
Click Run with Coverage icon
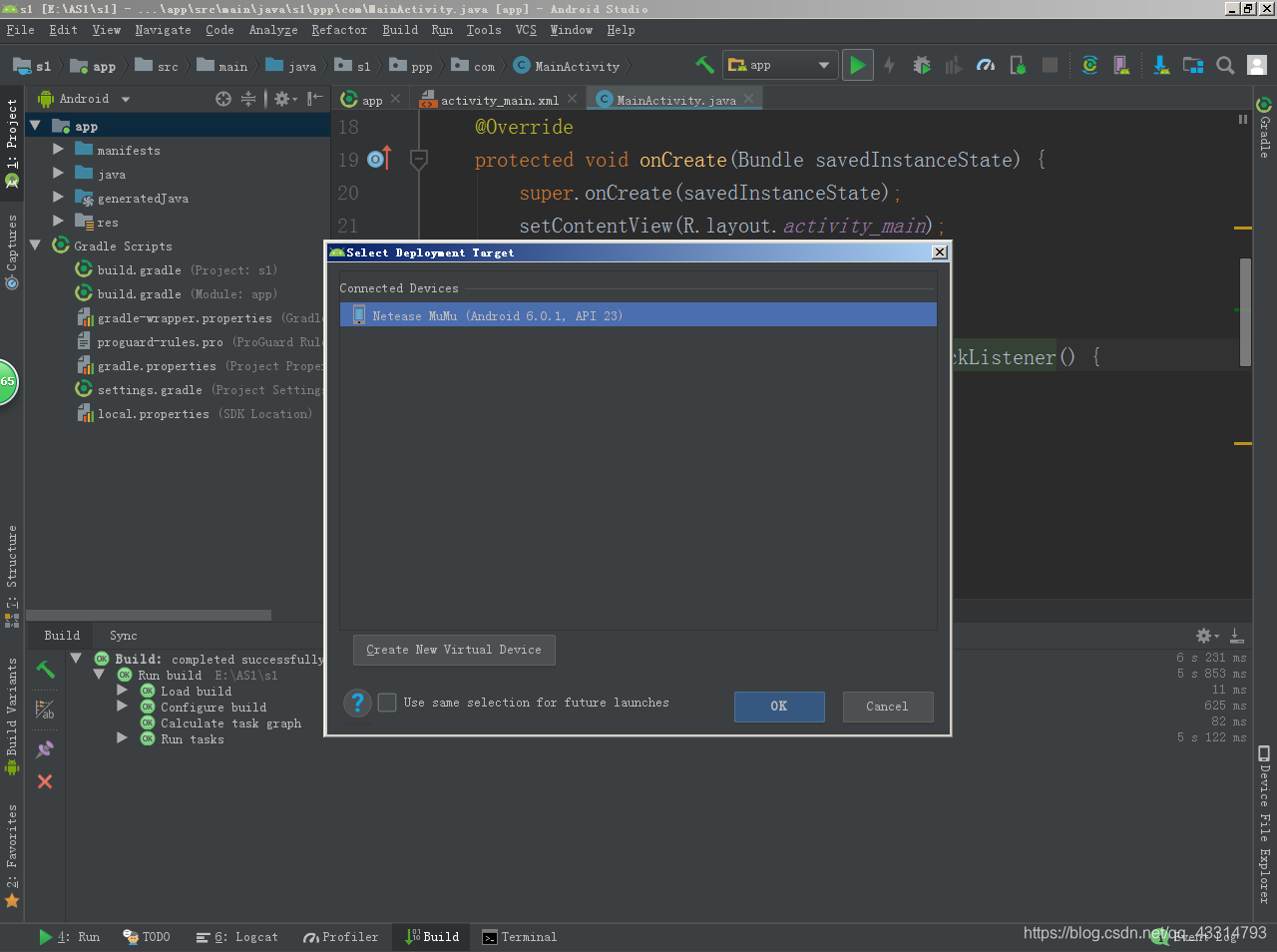point(954,65)
